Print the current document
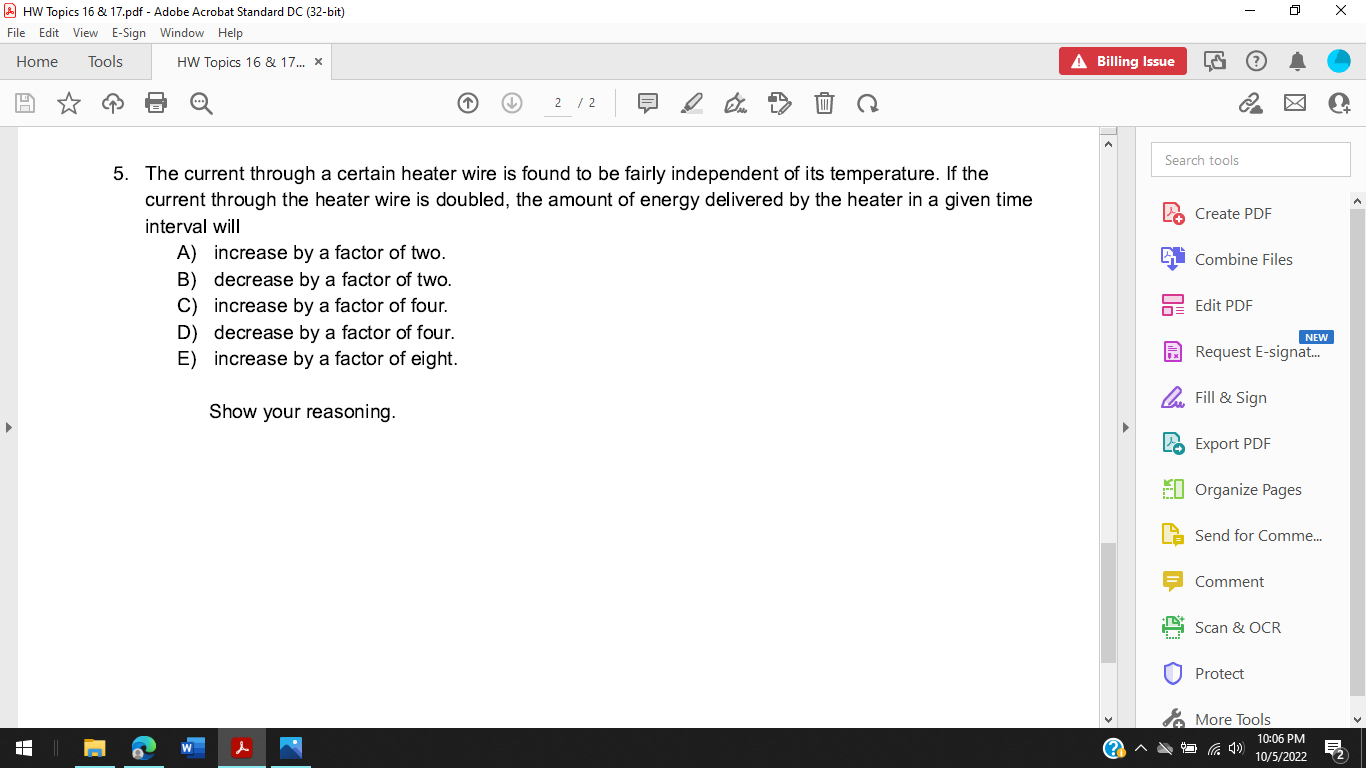 point(156,103)
